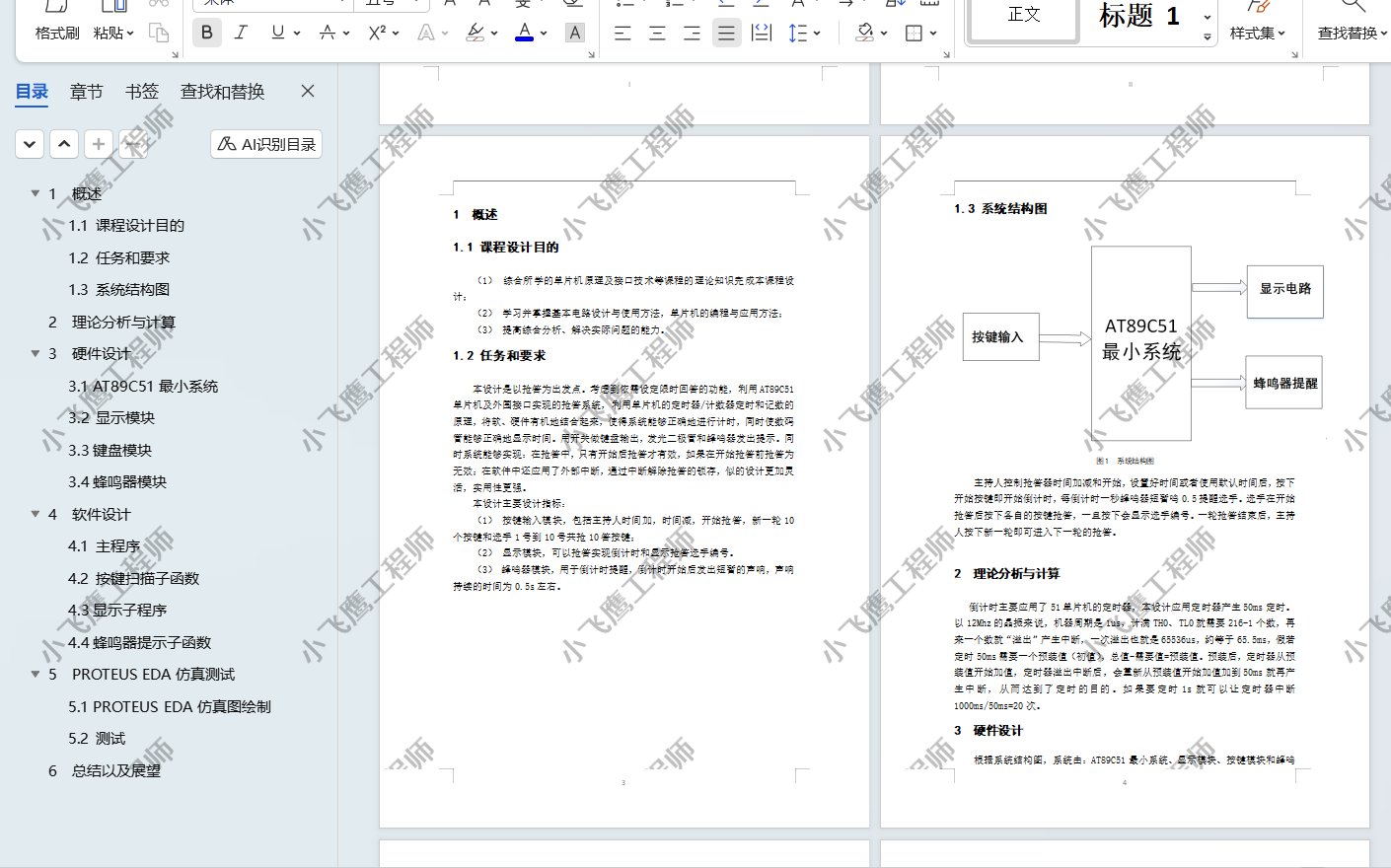Select left text alignment
The image size is (1391, 868).
pyautogui.click(x=622, y=33)
